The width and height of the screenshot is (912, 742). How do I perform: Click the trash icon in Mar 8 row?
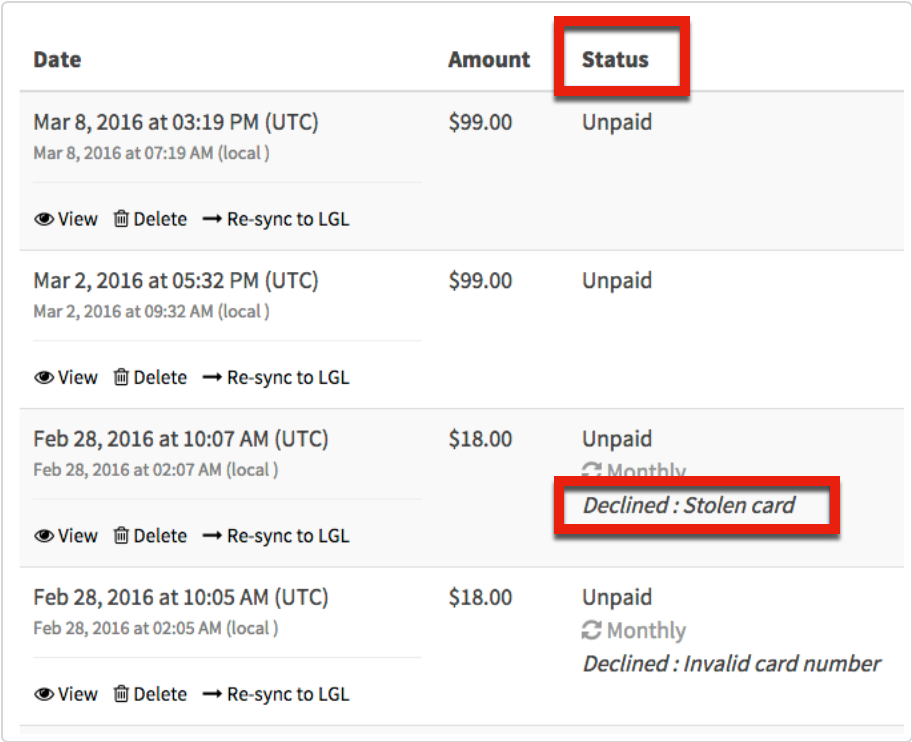pos(121,219)
